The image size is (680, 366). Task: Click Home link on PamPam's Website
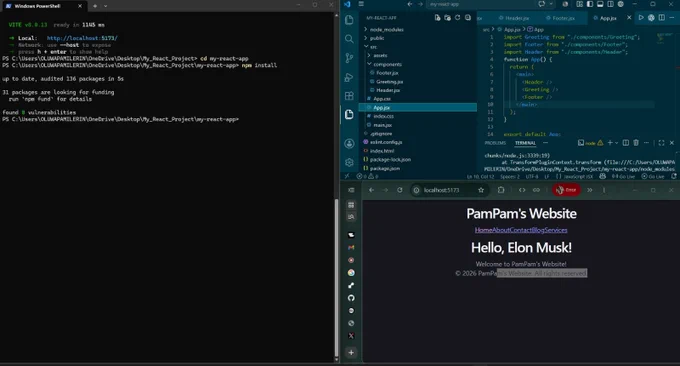pyautogui.click(x=483, y=230)
